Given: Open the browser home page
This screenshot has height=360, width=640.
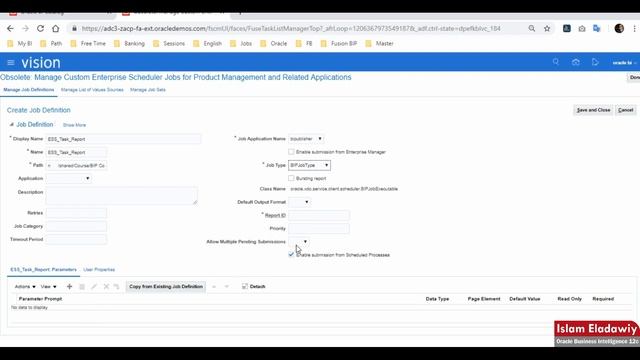Looking at the screenshot, I should (x=56, y=29).
